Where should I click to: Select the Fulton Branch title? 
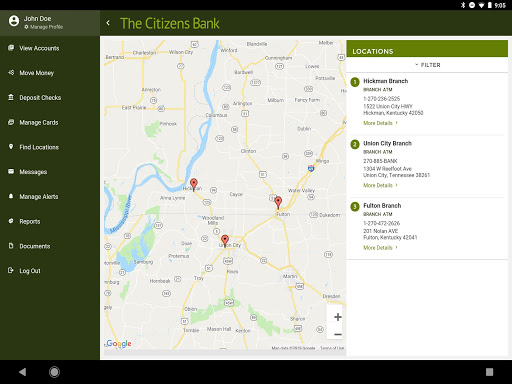[x=382, y=206]
